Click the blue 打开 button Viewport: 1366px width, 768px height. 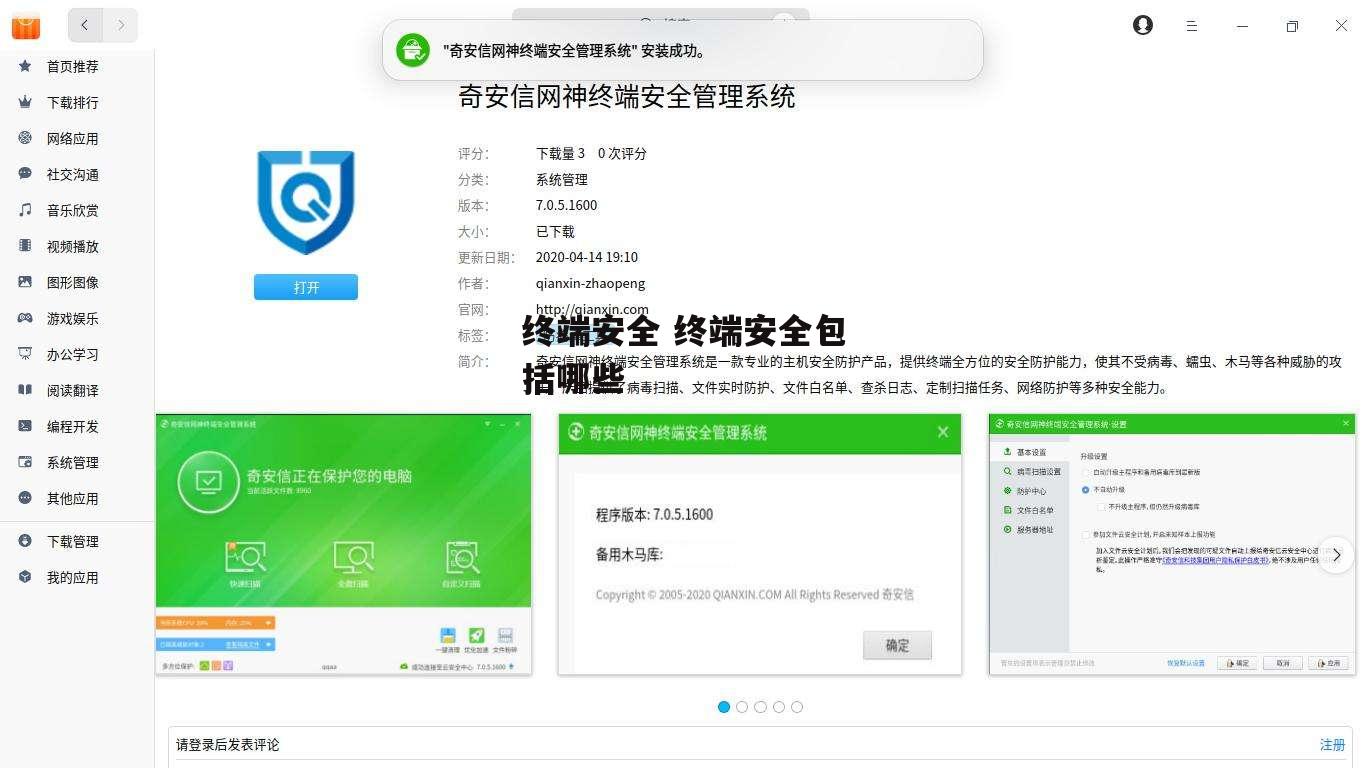(306, 287)
